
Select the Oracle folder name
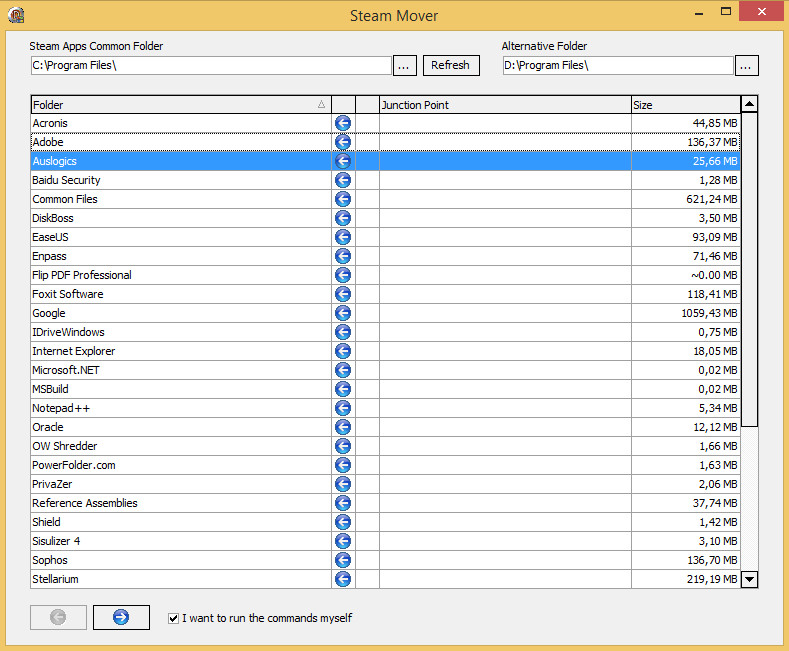pos(48,427)
